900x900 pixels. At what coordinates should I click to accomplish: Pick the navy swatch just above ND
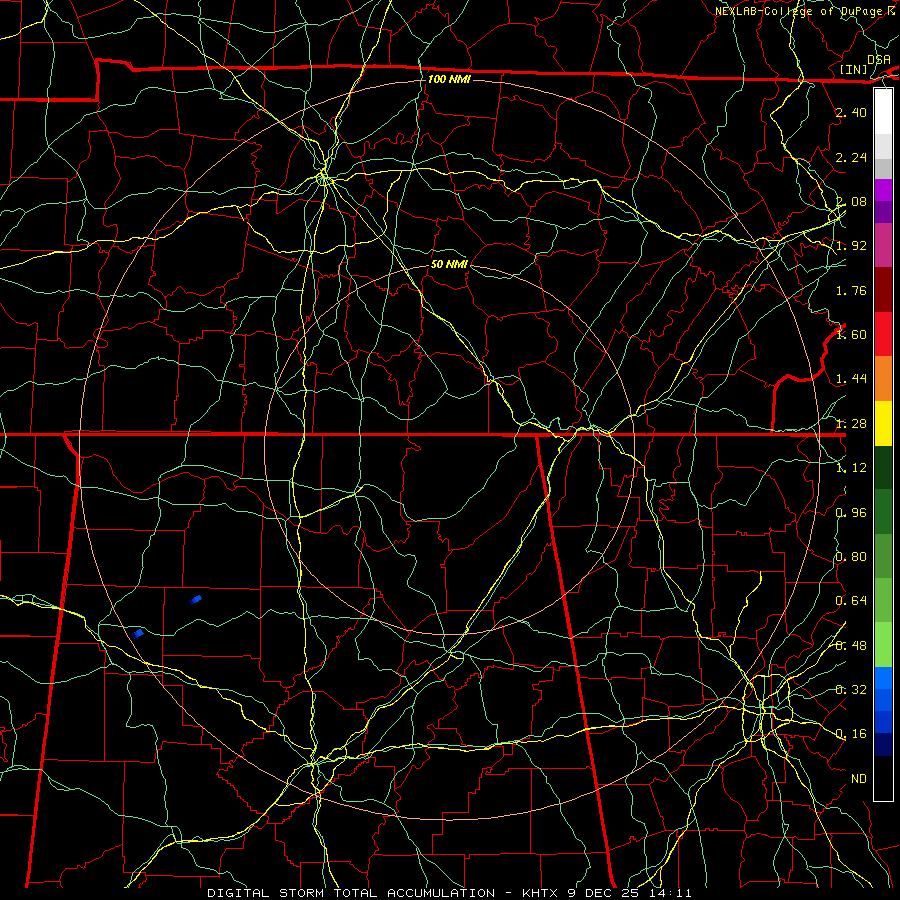(x=883, y=745)
